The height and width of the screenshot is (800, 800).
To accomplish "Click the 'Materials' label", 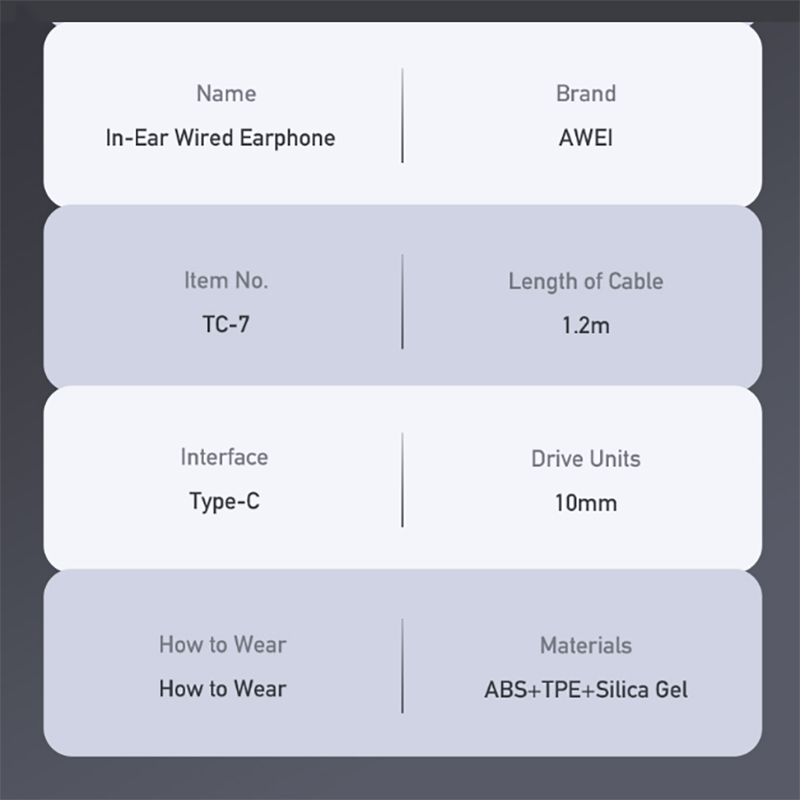I will 586,646.
